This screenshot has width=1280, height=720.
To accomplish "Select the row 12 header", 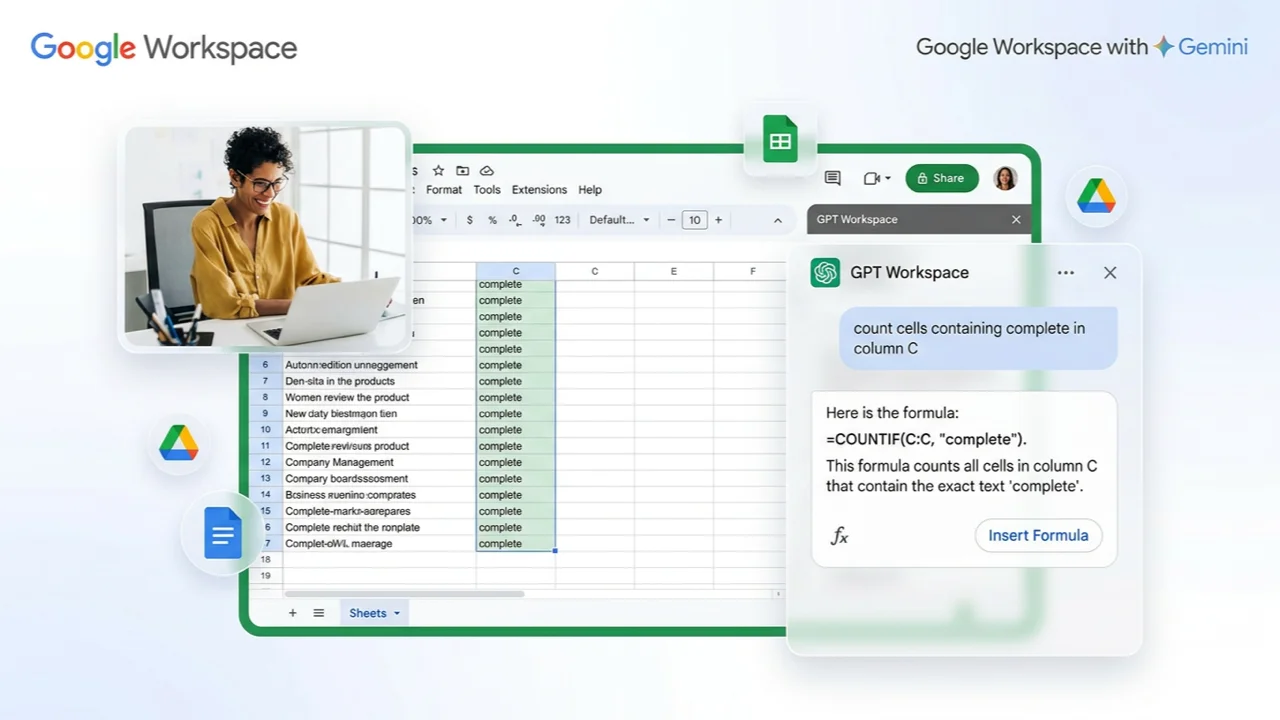I will pos(265,462).
